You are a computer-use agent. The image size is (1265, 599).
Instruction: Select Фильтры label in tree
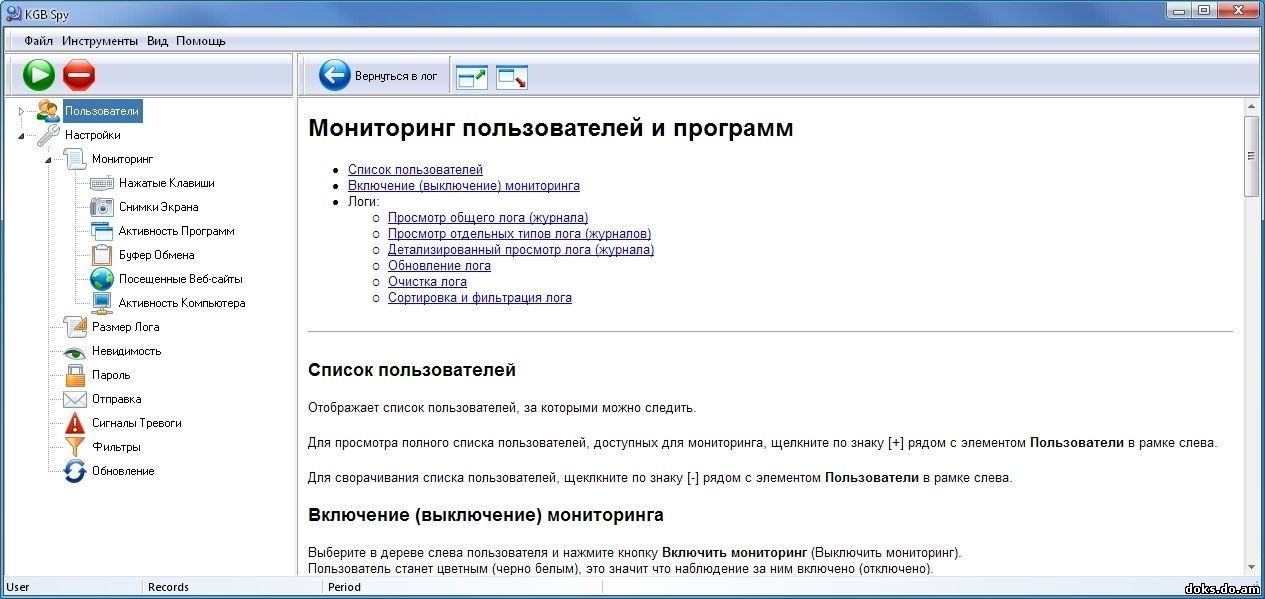[116, 447]
